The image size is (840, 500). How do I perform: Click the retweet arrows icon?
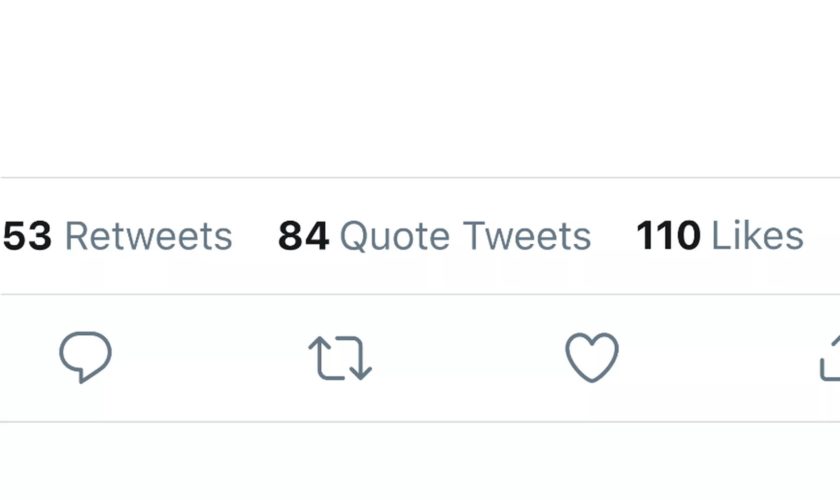tap(340, 358)
